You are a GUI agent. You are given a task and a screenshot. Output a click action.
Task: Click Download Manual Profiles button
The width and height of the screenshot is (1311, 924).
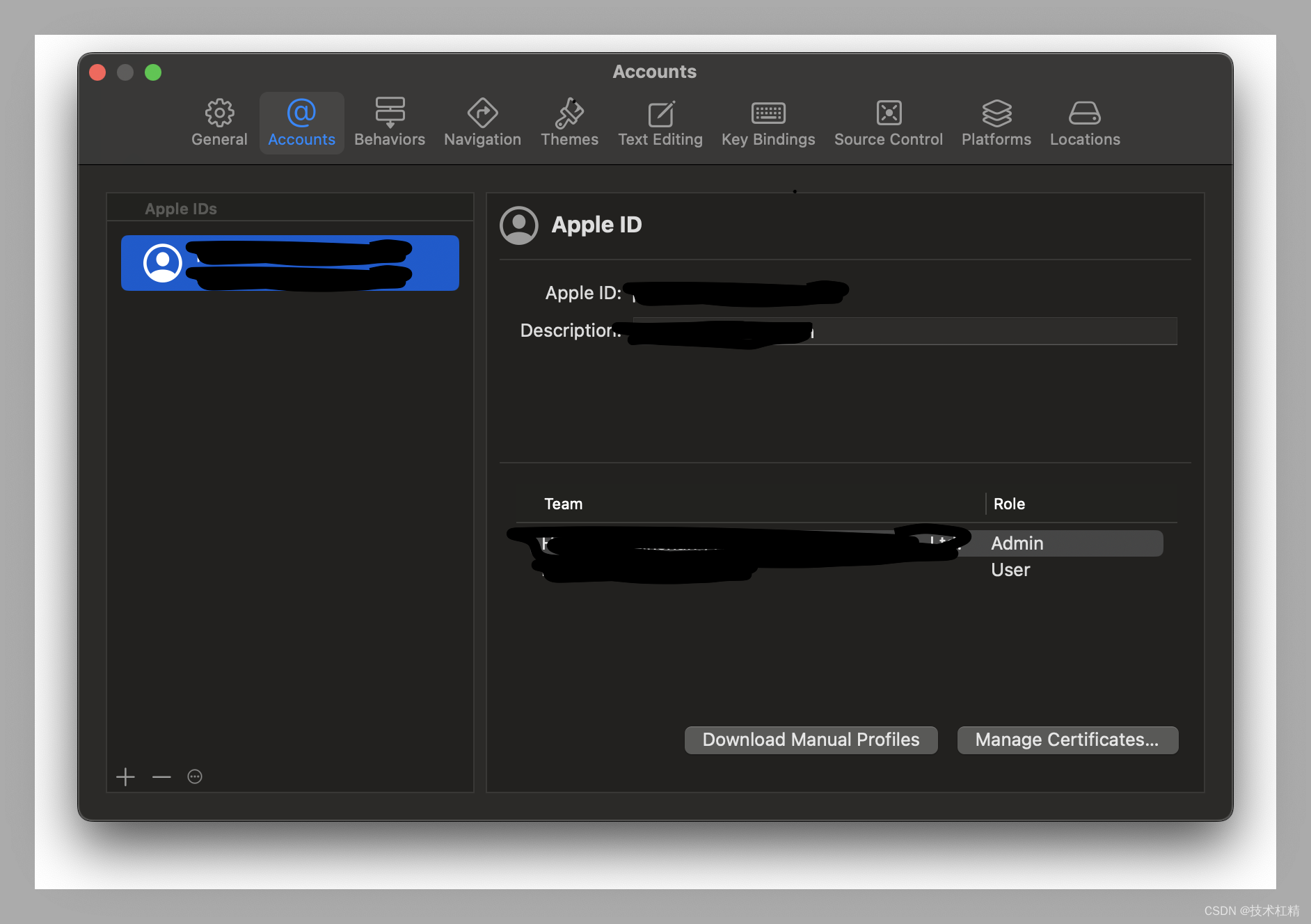click(x=811, y=740)
